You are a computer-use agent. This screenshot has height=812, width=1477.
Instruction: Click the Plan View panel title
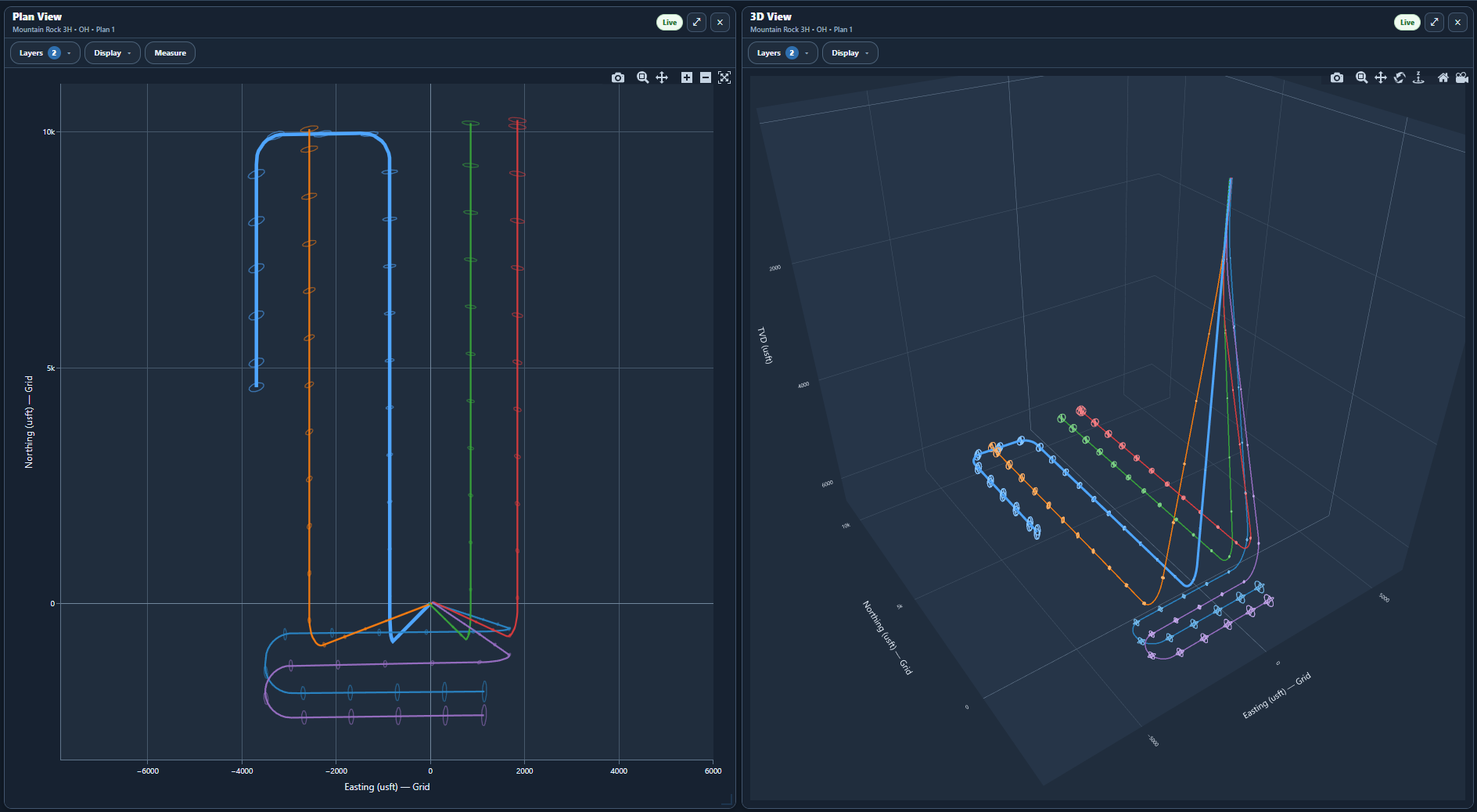[x=37, y=16]
